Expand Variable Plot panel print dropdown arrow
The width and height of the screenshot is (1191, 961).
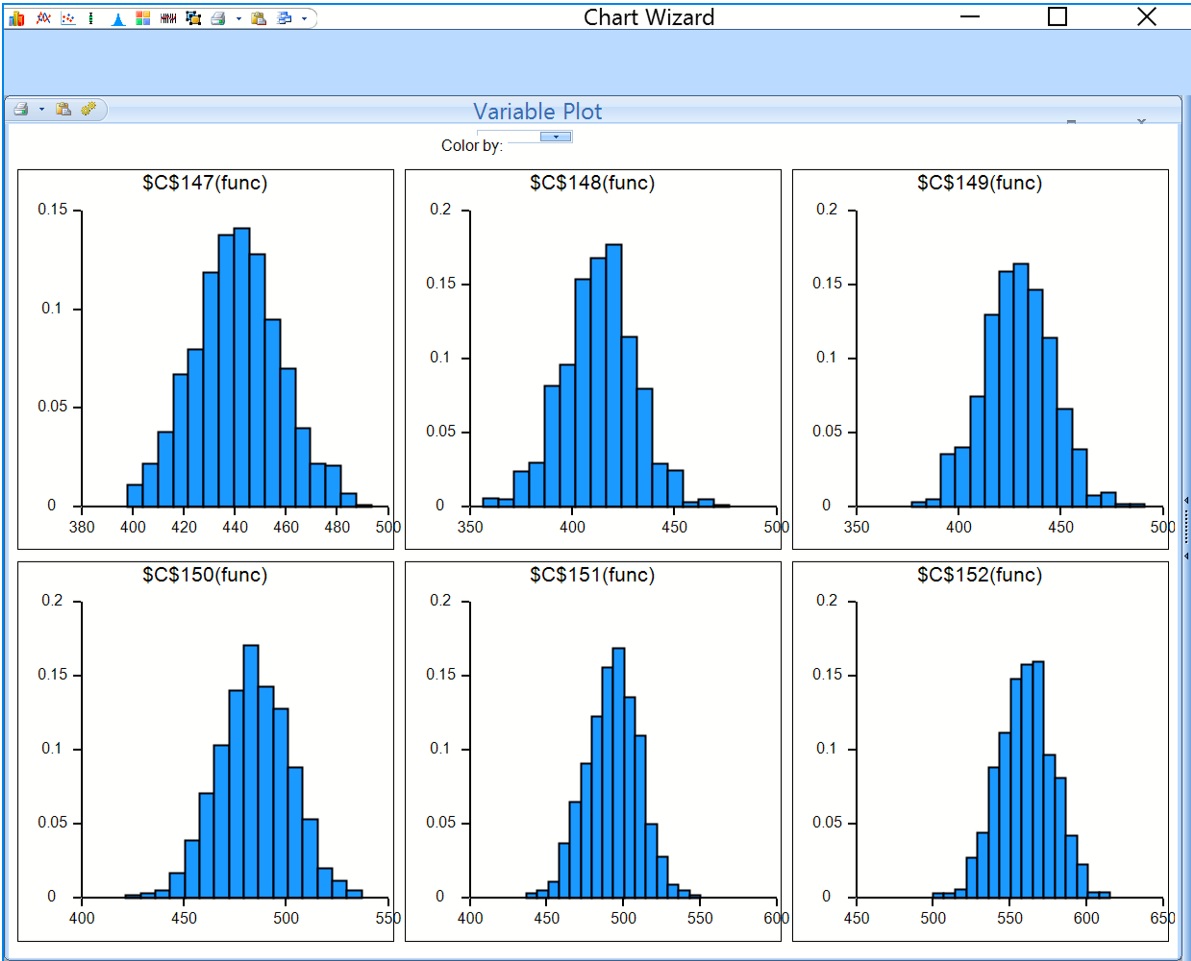[41, 109]
